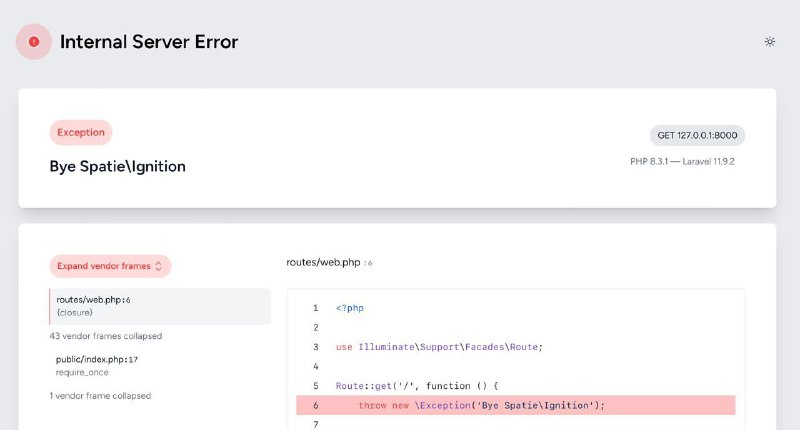Expand the 43 vendor frames collapsed row
The height and width of the screenshot is (430, 800).
coord(106,336)
